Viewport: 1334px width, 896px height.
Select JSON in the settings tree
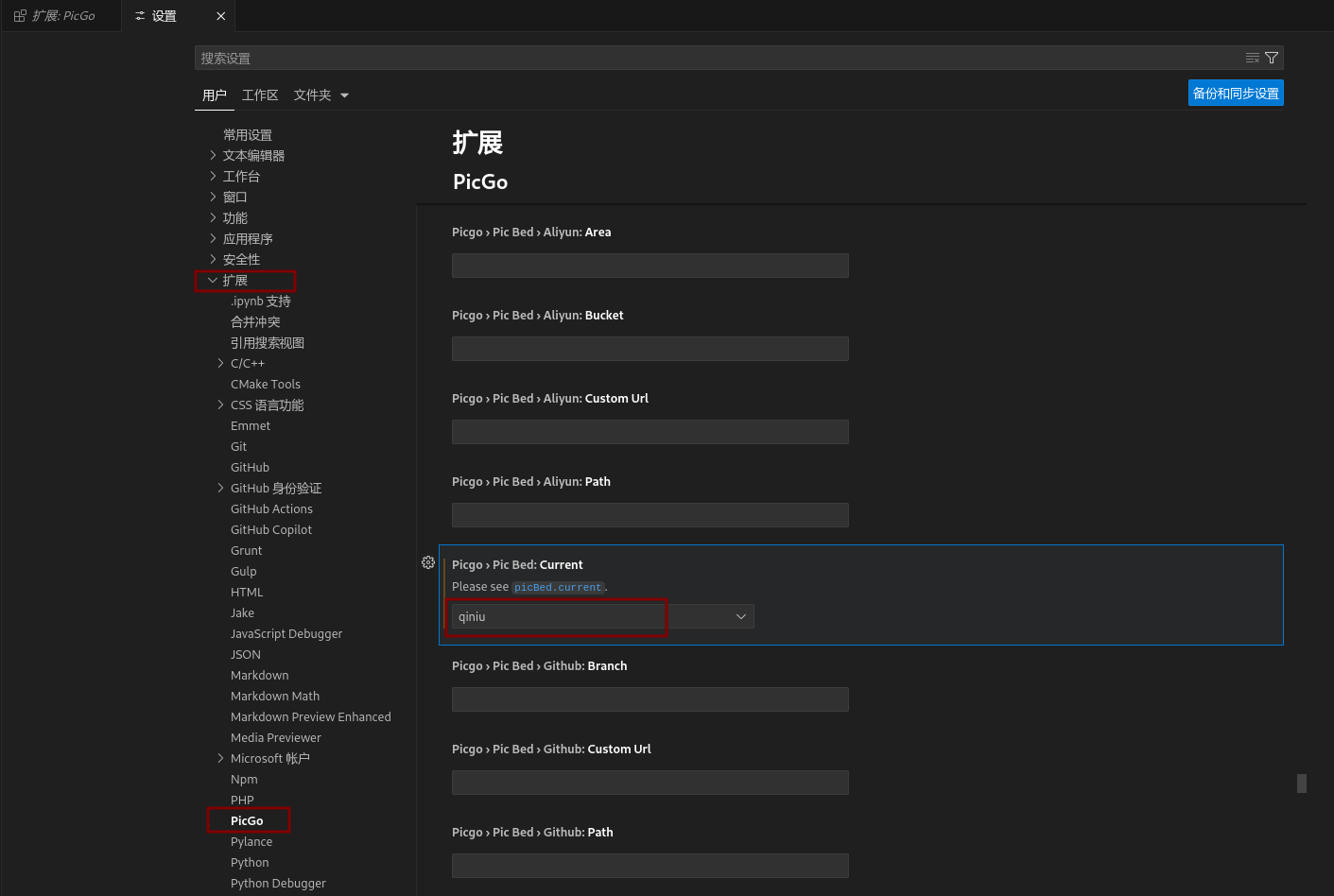pyautogui.click(x=246, y=654)
